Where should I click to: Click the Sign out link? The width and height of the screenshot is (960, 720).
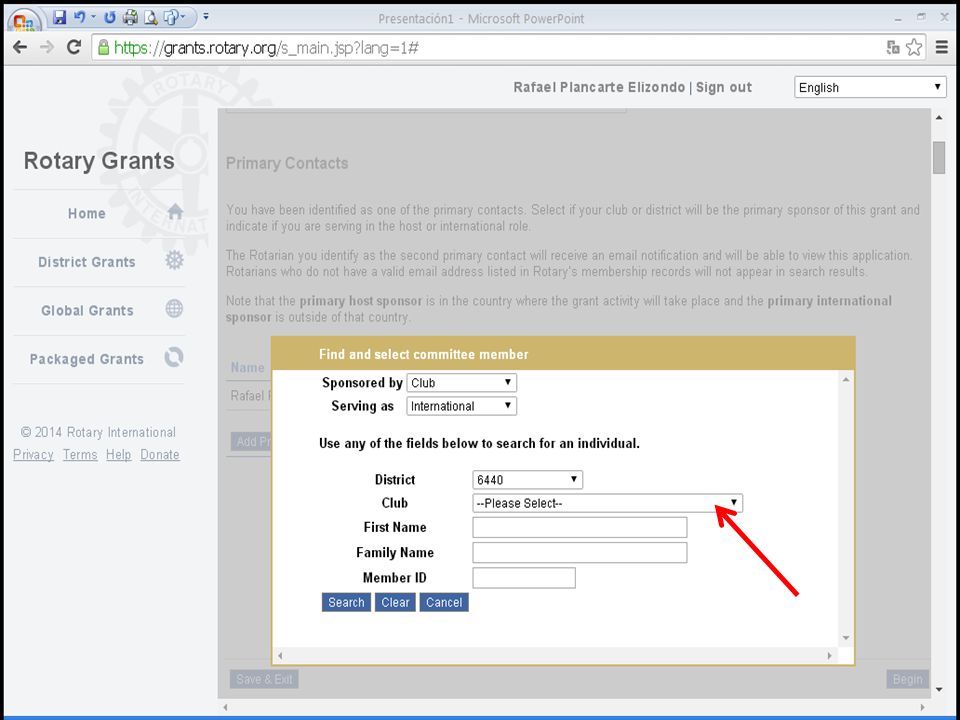[x=724, y=88]
